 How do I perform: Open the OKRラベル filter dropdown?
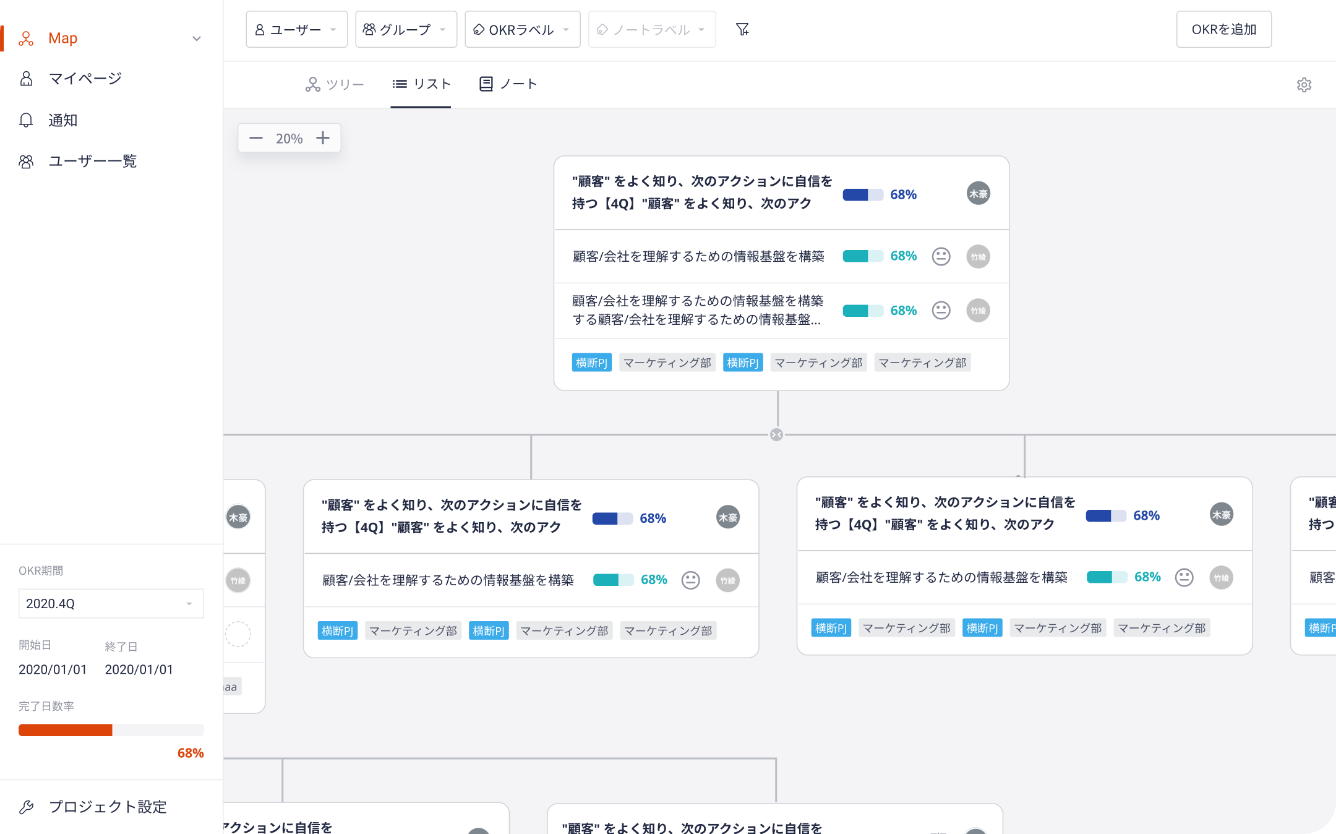click(x=522, y=29)
